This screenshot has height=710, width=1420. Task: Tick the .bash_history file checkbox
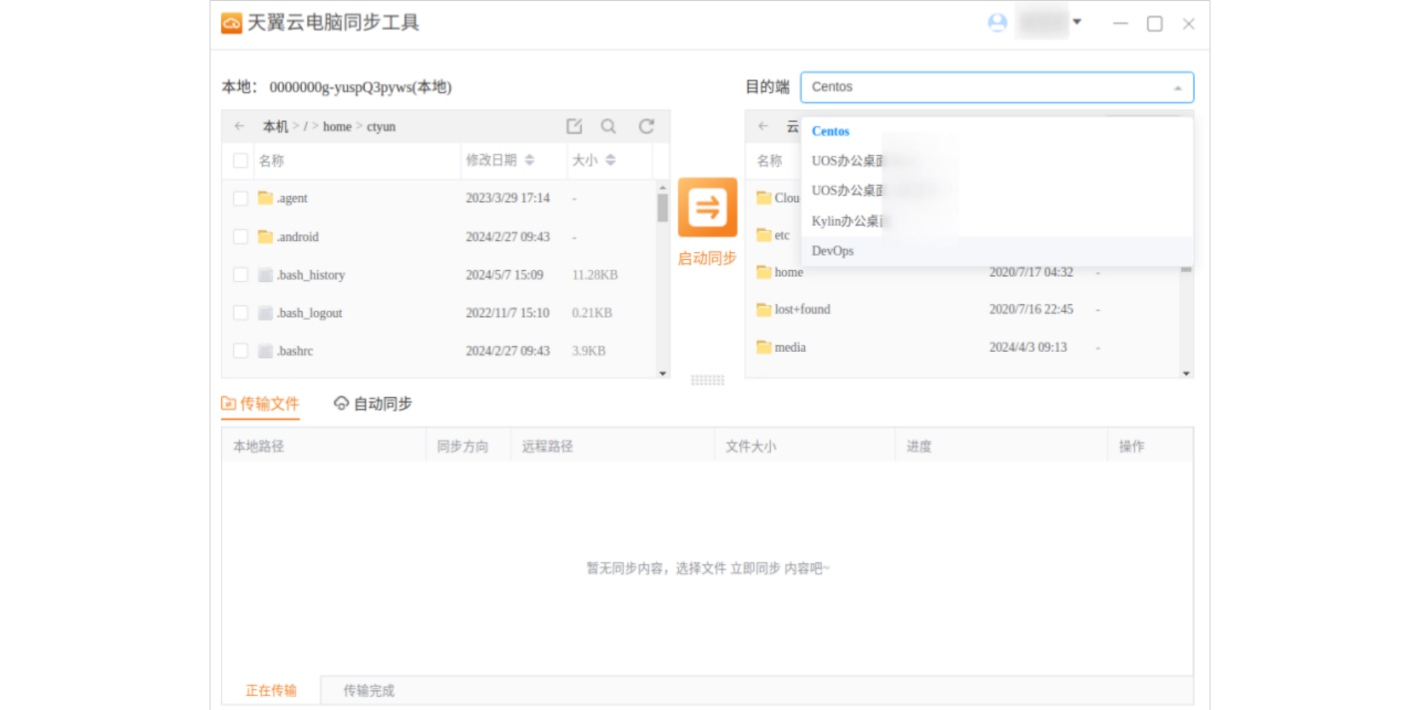tap(240, 275)
